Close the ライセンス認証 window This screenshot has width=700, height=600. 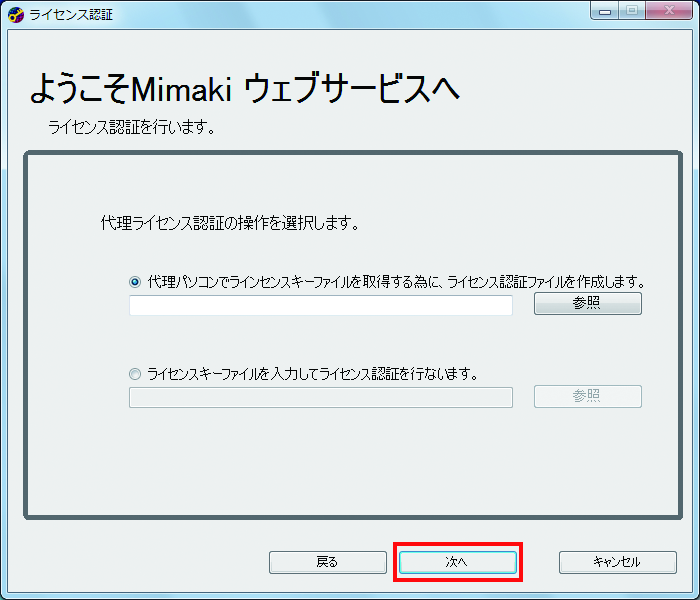click(668, 11)
